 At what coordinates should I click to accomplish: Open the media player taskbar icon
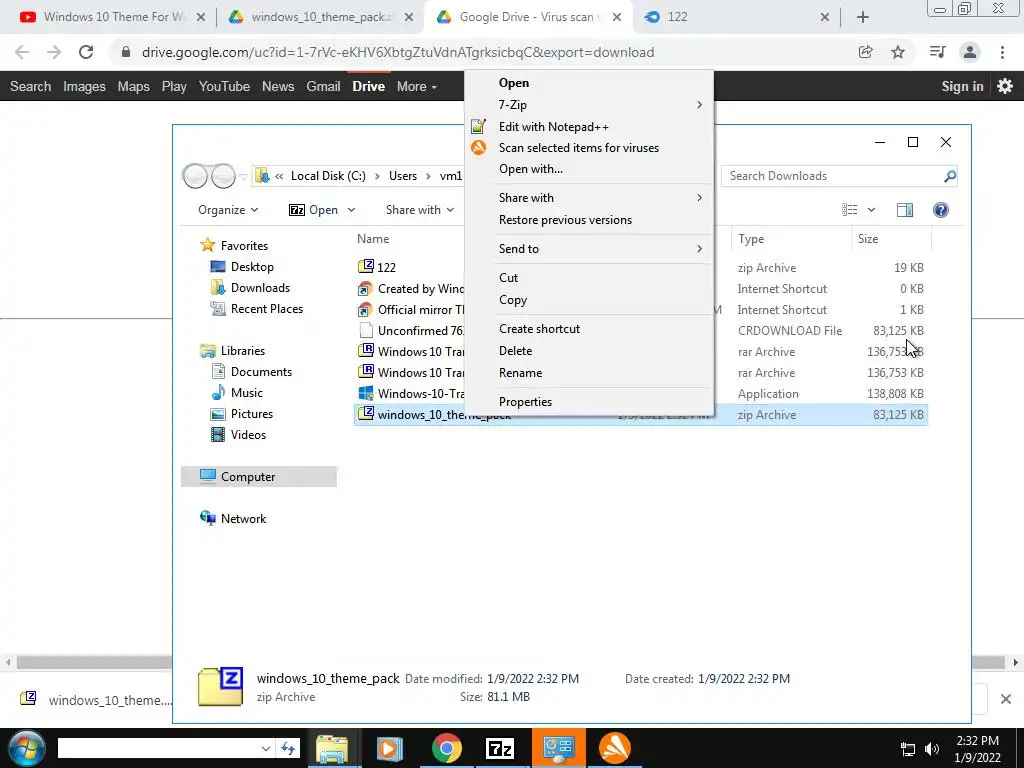coord(389,748)
